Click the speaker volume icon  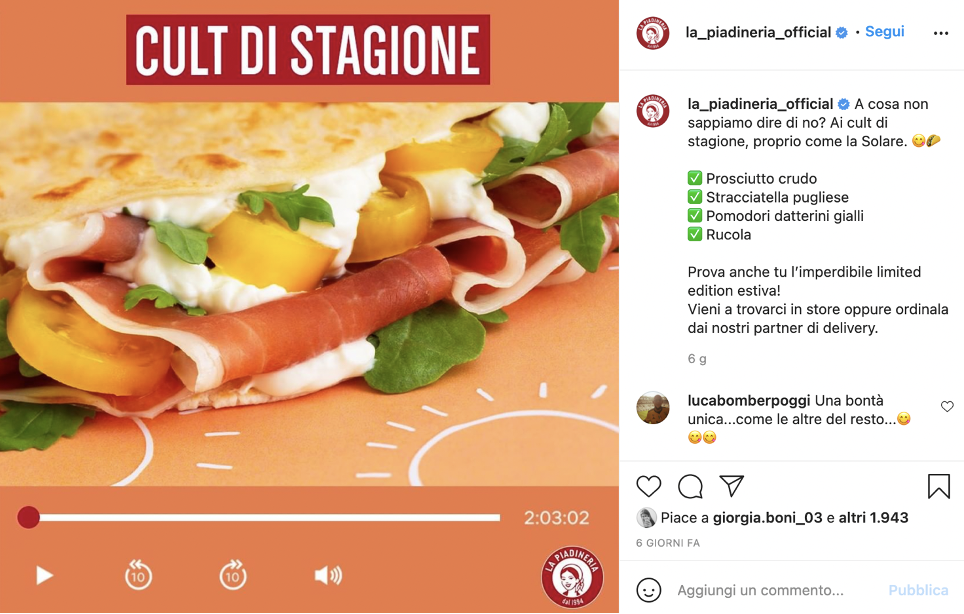(328, 576)
